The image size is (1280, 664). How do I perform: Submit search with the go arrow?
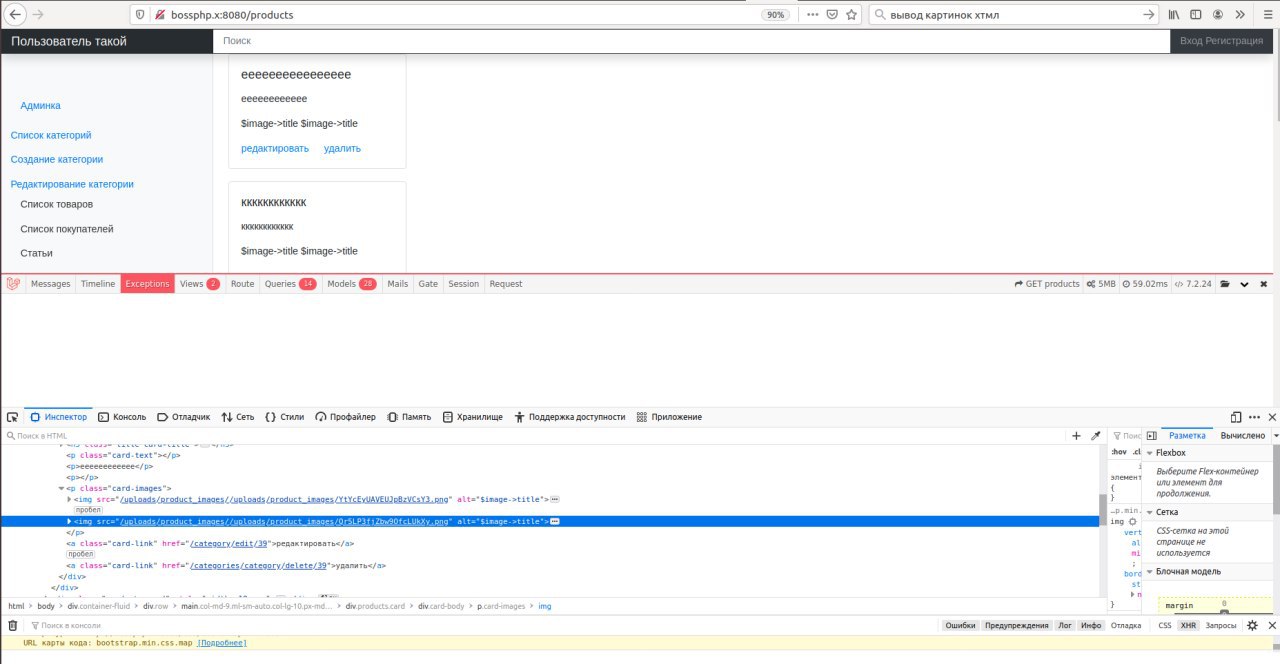click(x=1149, y=15)
